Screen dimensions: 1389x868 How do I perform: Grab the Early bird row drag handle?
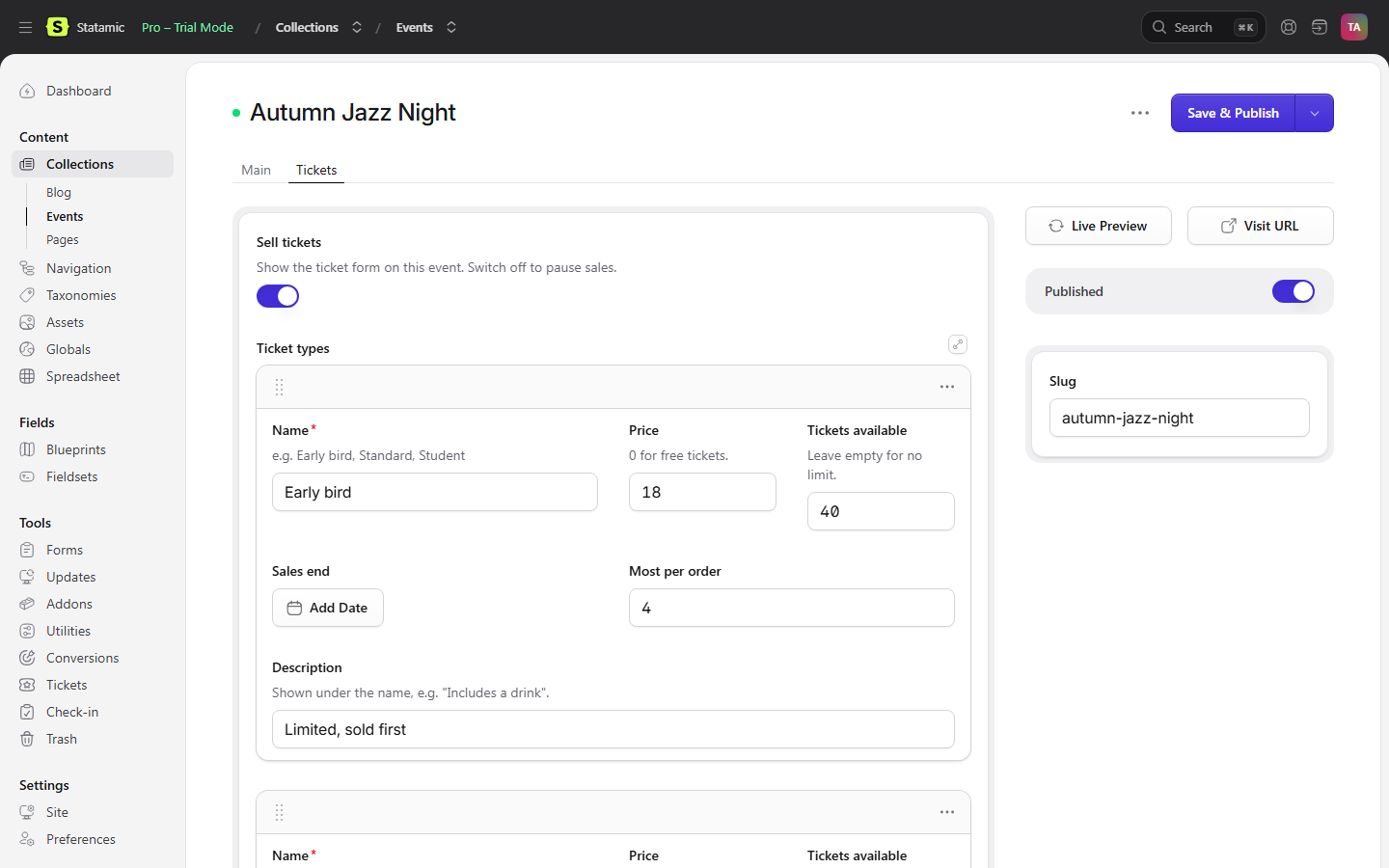279,387
